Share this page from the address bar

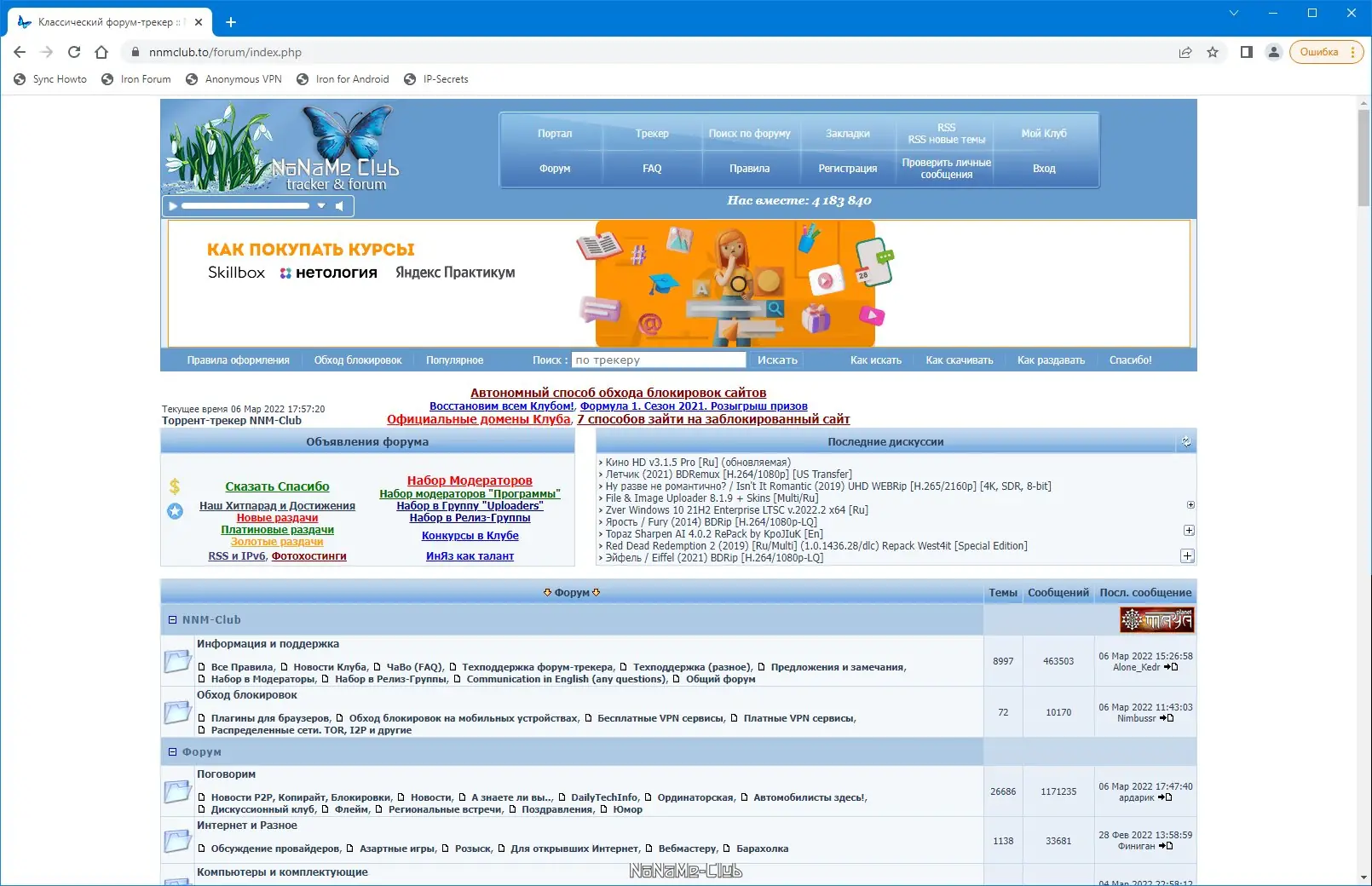click(1185, 52)
